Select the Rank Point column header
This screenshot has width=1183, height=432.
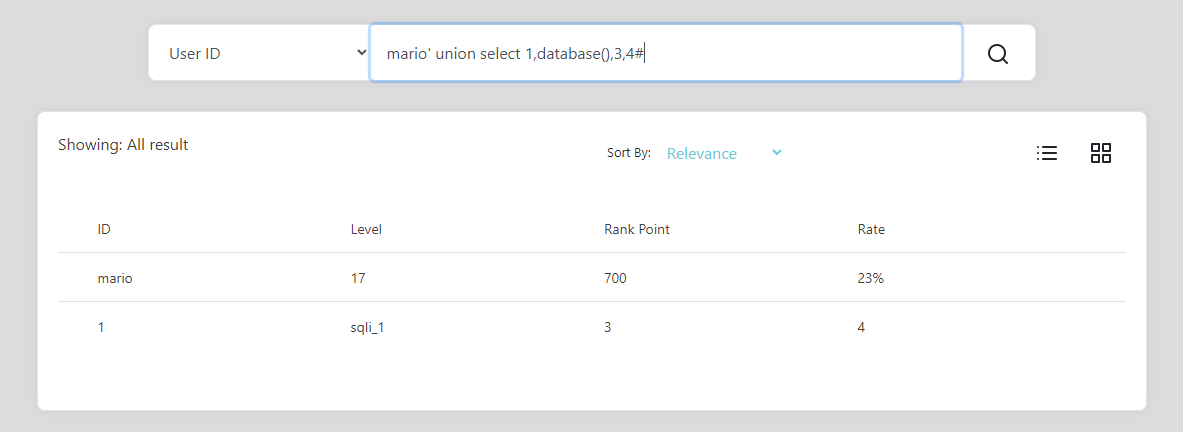coord(637,229)
